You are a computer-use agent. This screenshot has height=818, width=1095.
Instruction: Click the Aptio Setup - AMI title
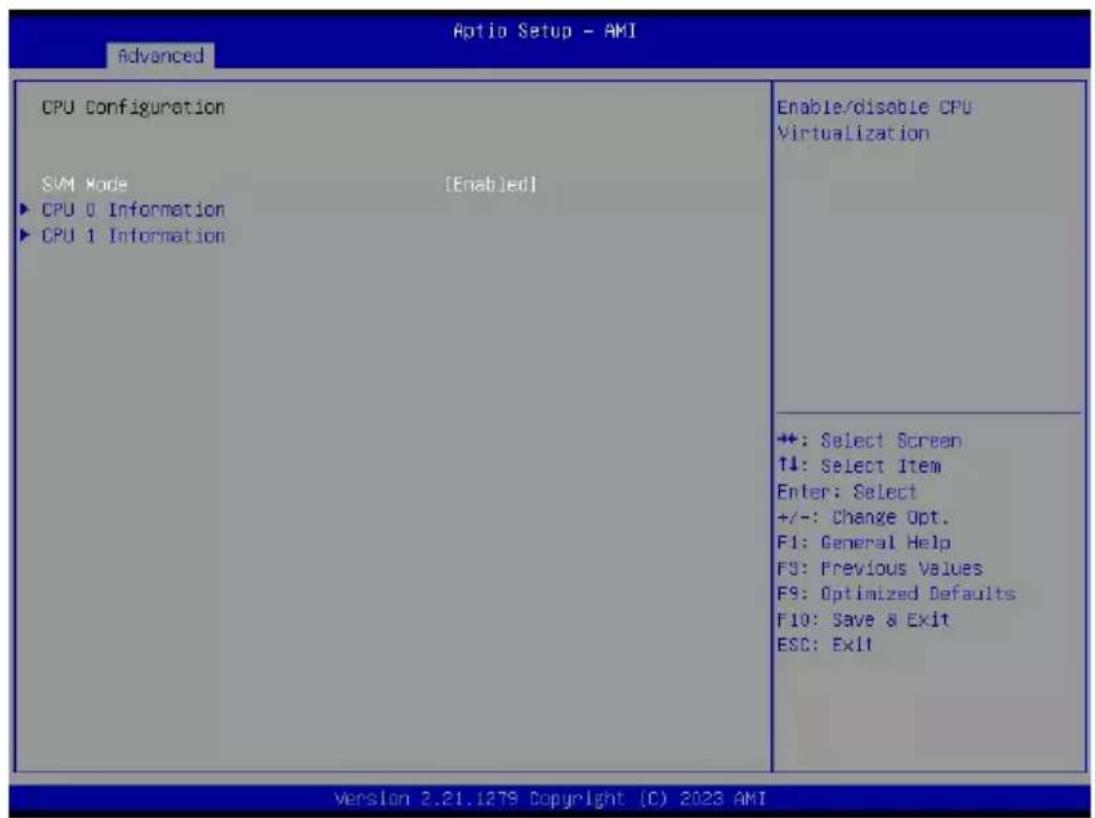coord(545,31)
